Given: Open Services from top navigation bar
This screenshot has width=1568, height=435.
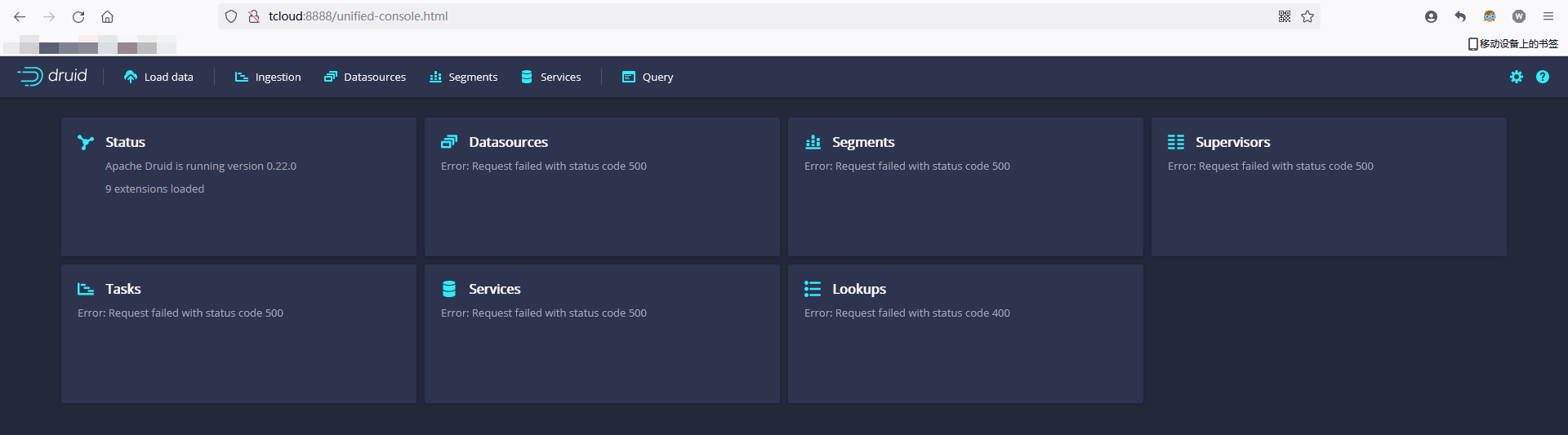Looking at the screenshot, I should point(551,77).
